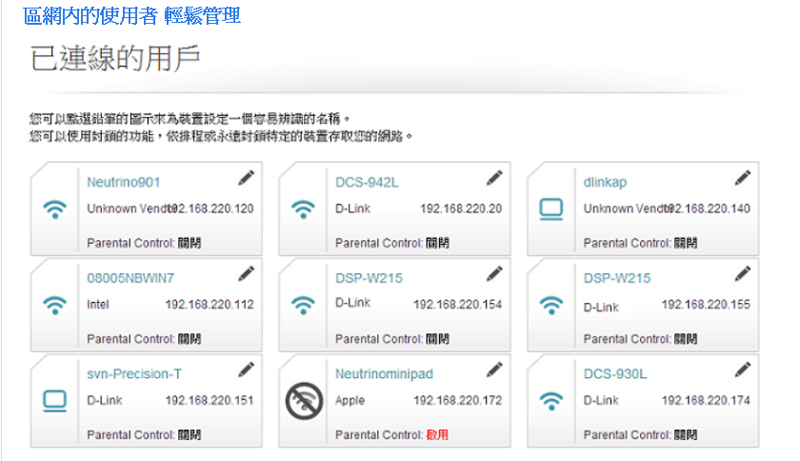Screen dimensions: 800x461
Task: Click Parental Control status on DCS-942L card
Action: [x=437, y=243]
